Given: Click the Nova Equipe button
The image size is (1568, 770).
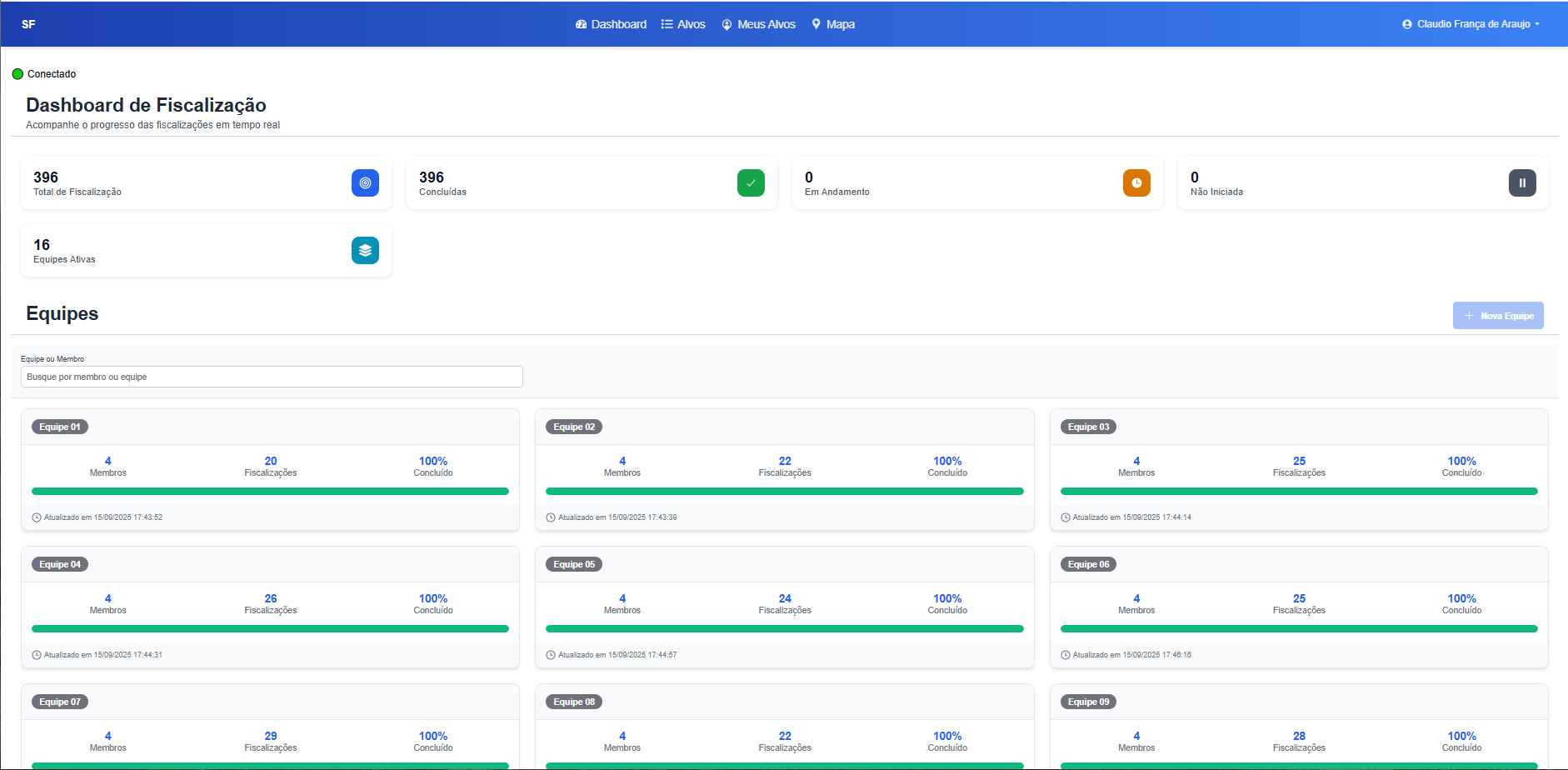Looking at the screenshot, I should point(1498,316).
